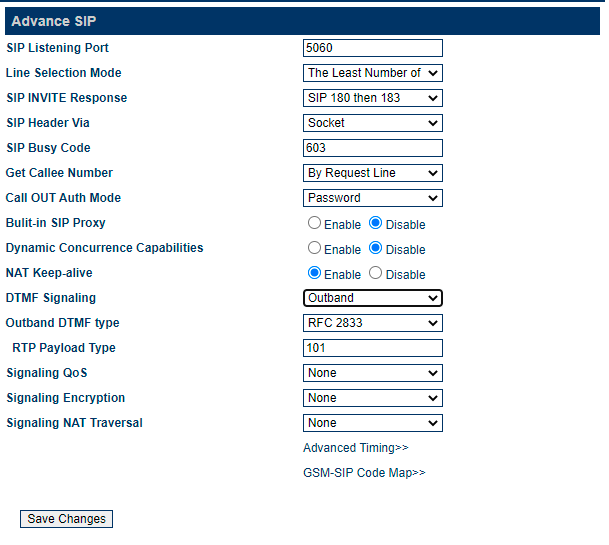Screen dimensions: 609x545
Task: Enable the Bulit-in SIP Proxy option
Action: tap(314, 223)
